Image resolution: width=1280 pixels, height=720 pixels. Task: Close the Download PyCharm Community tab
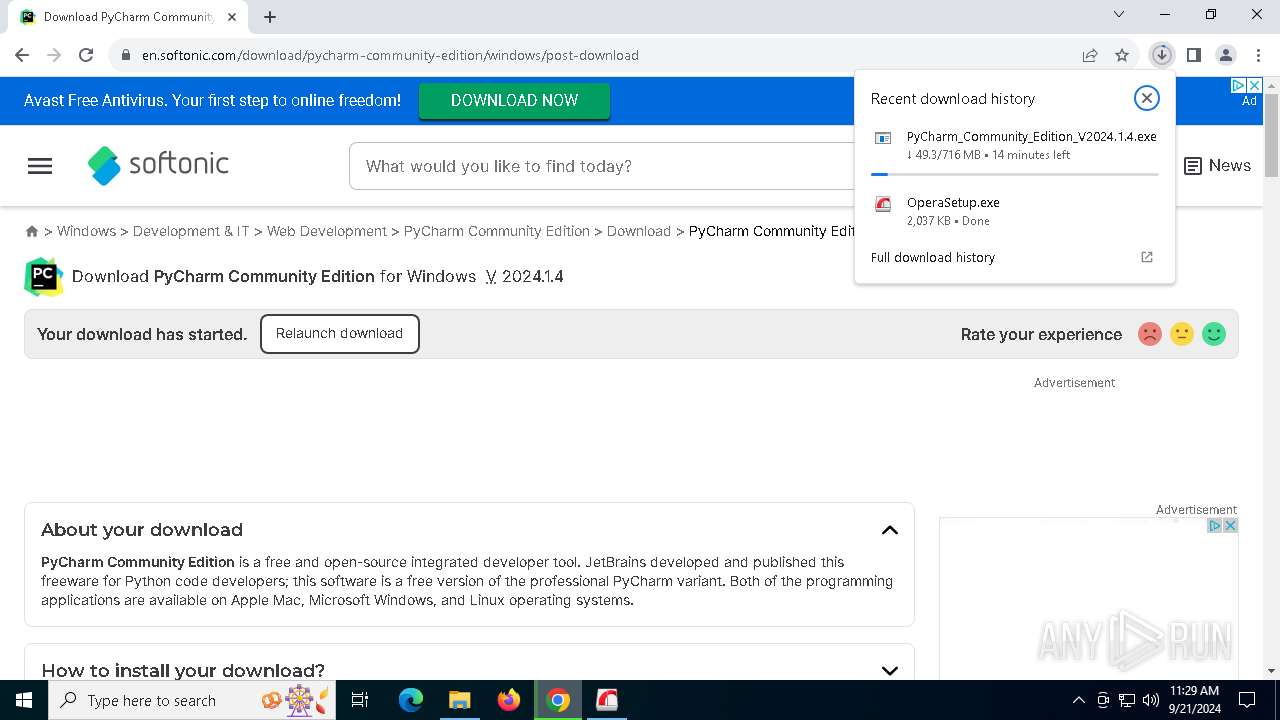click(232, 17)
